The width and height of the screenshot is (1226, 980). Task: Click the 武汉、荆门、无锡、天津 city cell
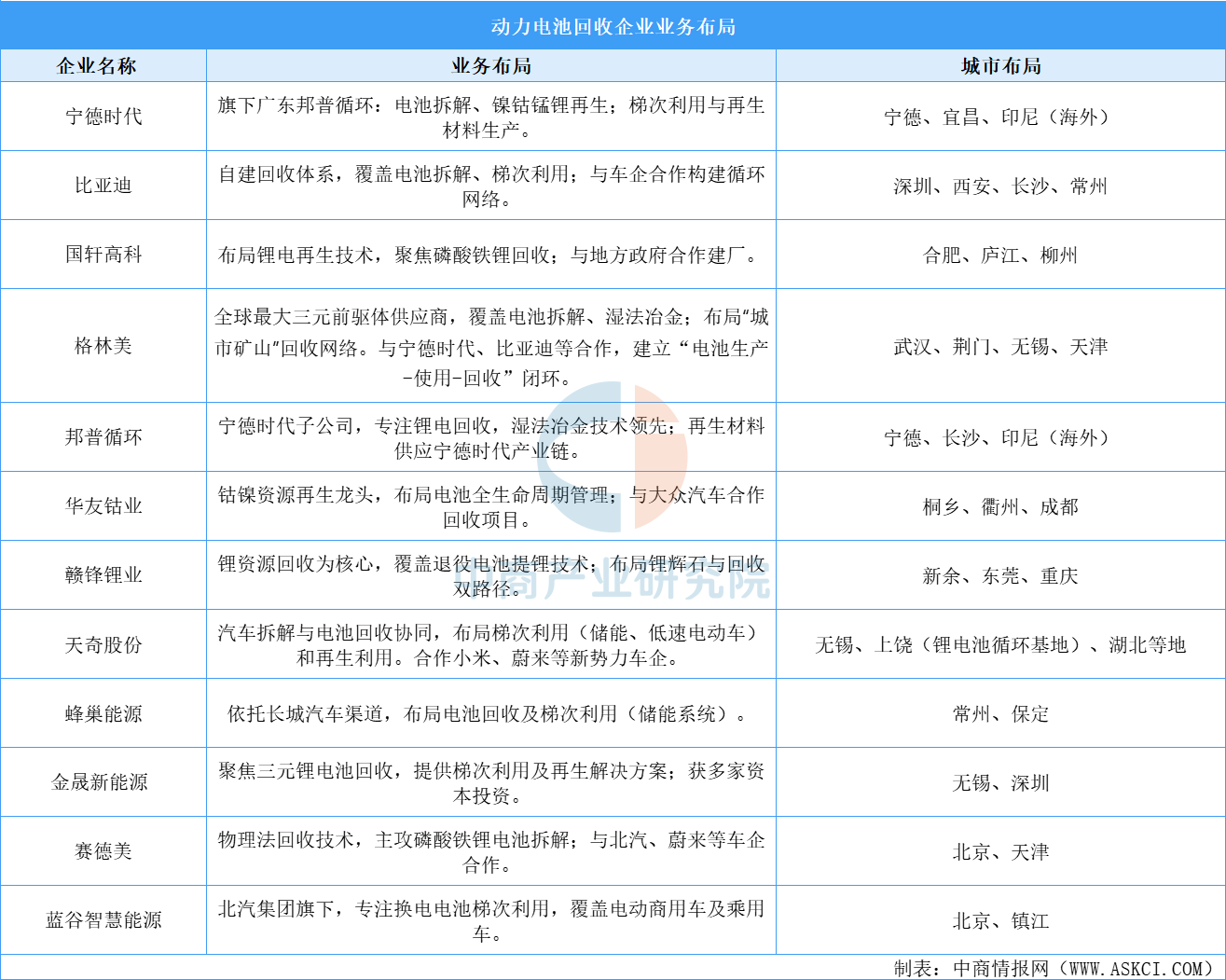coord(1000,346)
